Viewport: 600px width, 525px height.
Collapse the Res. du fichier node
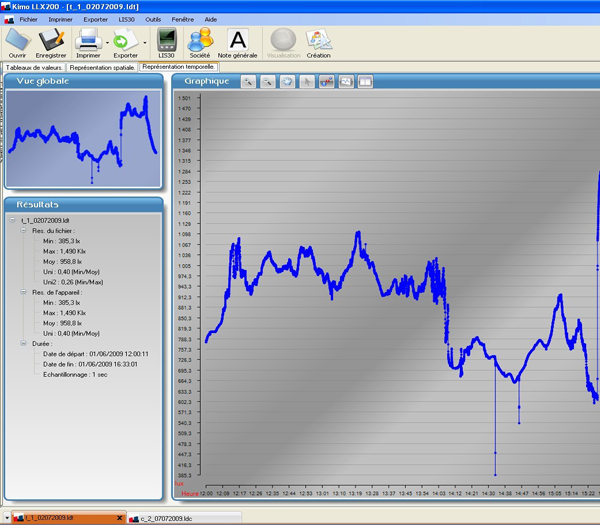(x=23, y=230)
